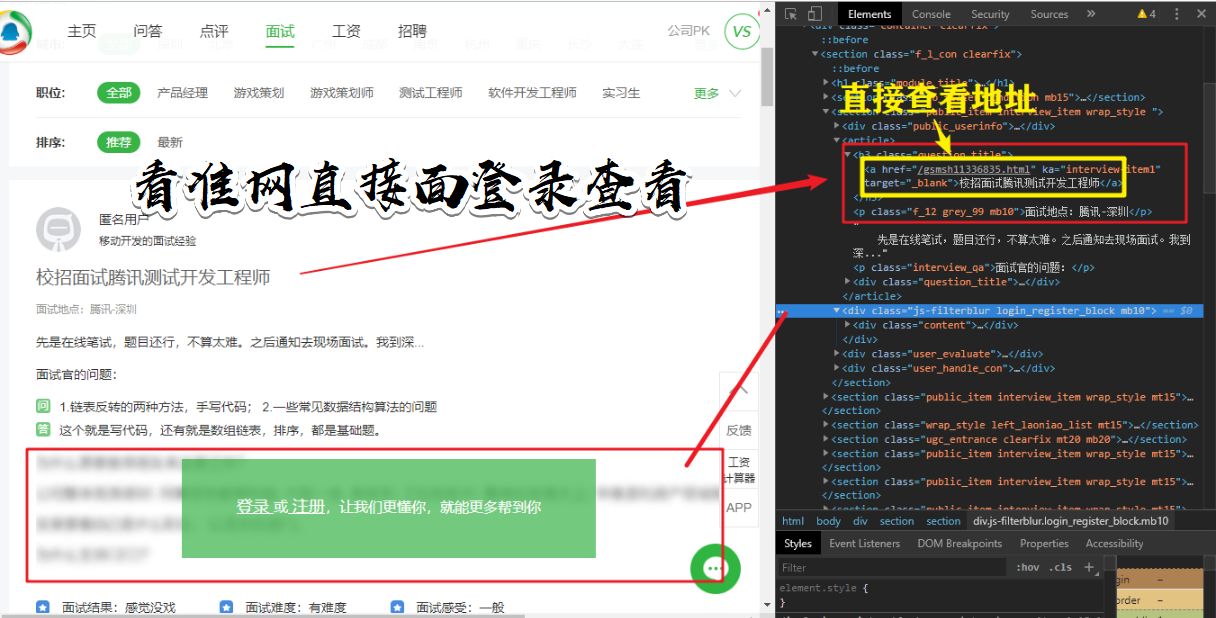The image size is (1216, 618).
Task: Open the DOM Breakpoints pane tab
Action: (x=960, y=544)
